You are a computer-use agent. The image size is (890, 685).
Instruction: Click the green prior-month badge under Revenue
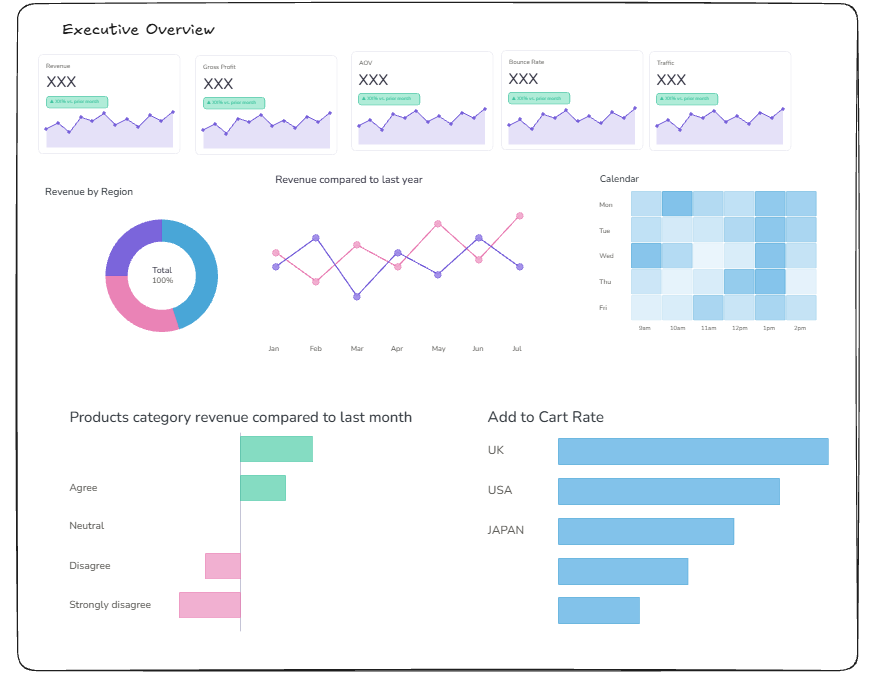[77, 102]
